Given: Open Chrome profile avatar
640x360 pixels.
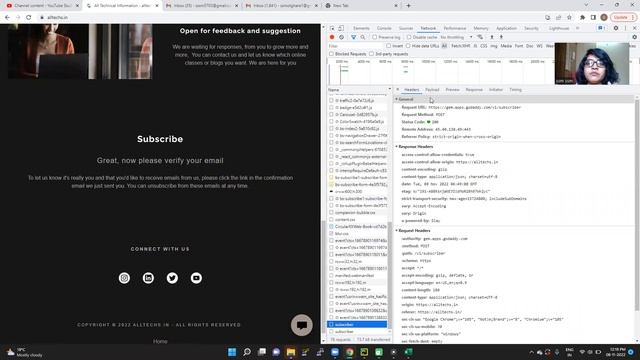Looking at the screenshot, I should (604, 18).
